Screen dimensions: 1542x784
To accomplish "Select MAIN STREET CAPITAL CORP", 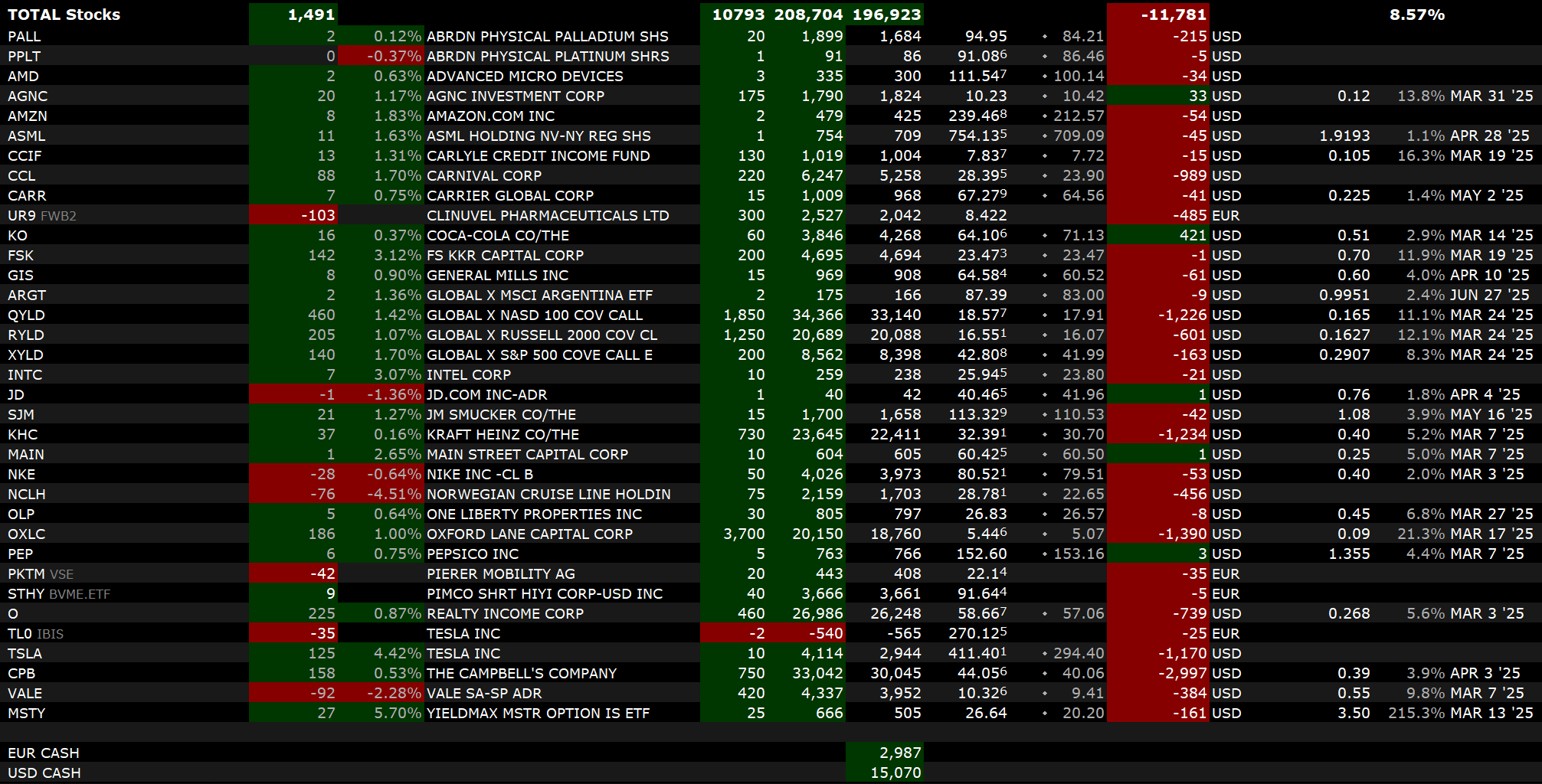I will [527, 454].
